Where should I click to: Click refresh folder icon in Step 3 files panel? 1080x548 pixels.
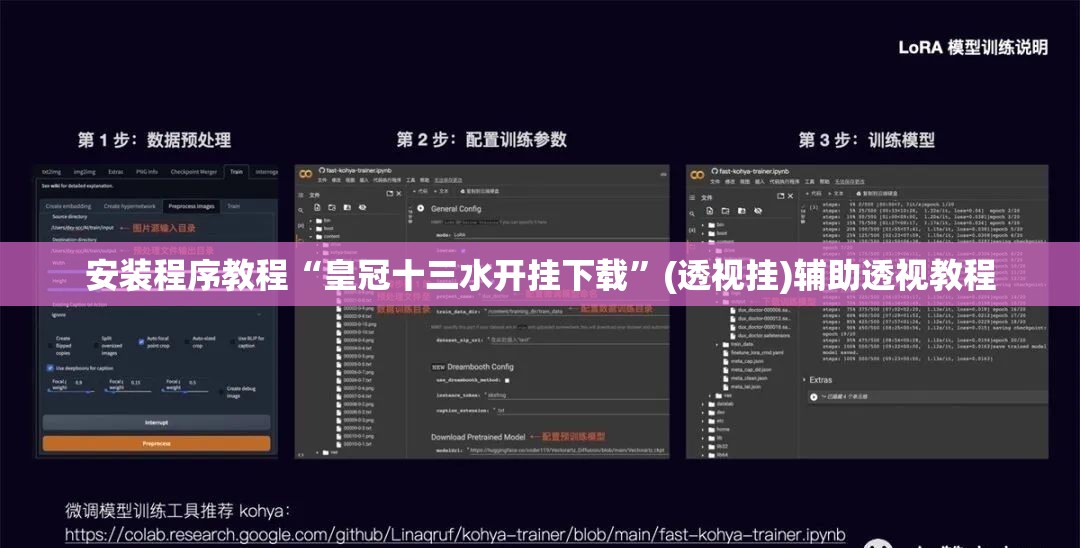[x=726, y=211]
